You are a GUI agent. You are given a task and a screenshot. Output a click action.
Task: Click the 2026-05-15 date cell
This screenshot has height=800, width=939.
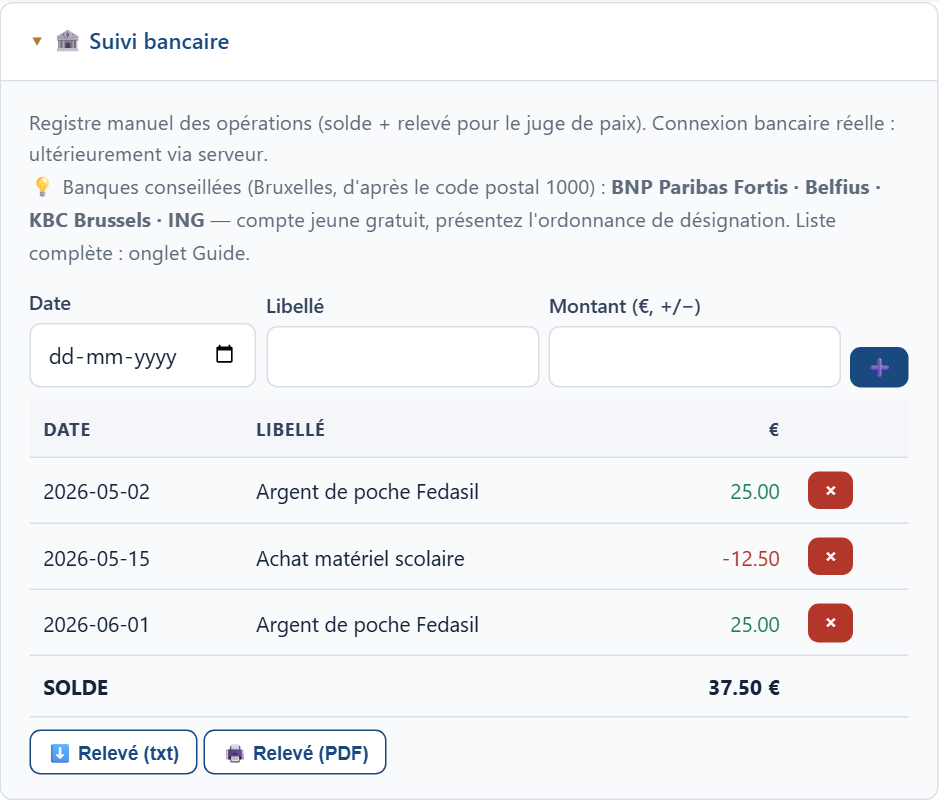pos(96,559)
